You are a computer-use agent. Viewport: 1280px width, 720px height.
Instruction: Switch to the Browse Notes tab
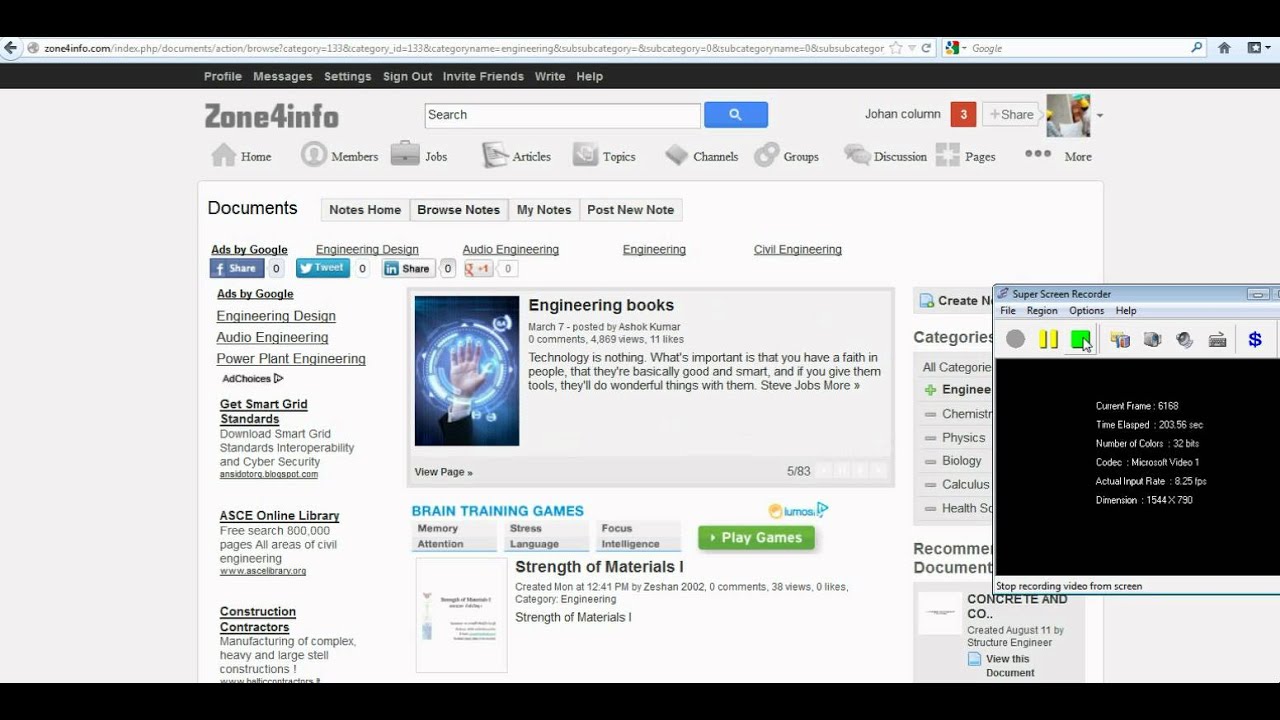[x=458, y=210]
